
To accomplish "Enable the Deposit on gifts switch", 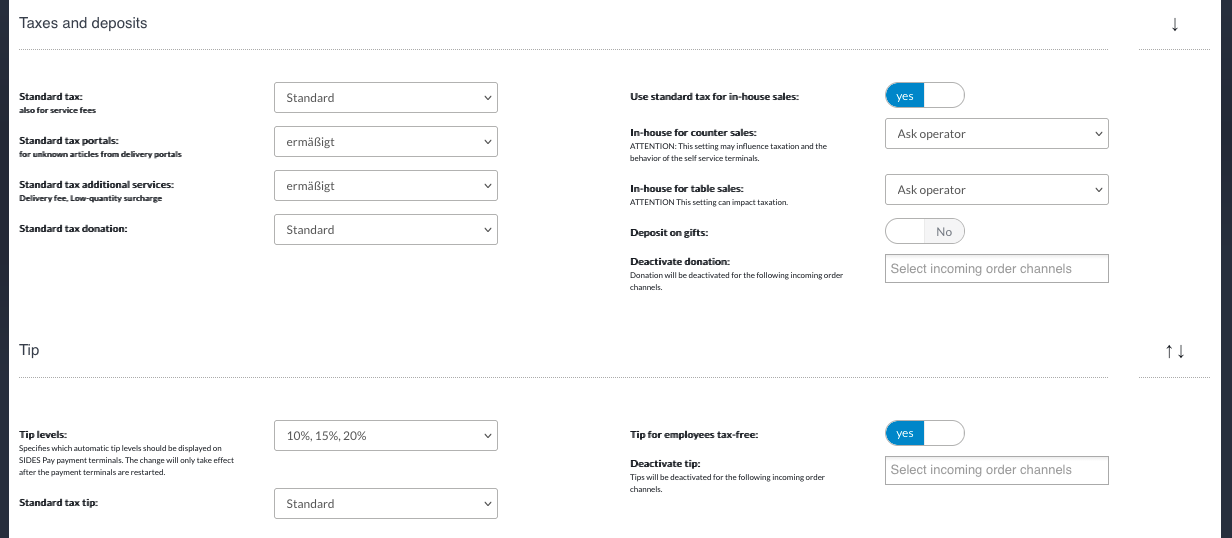I will click(924, 231).
